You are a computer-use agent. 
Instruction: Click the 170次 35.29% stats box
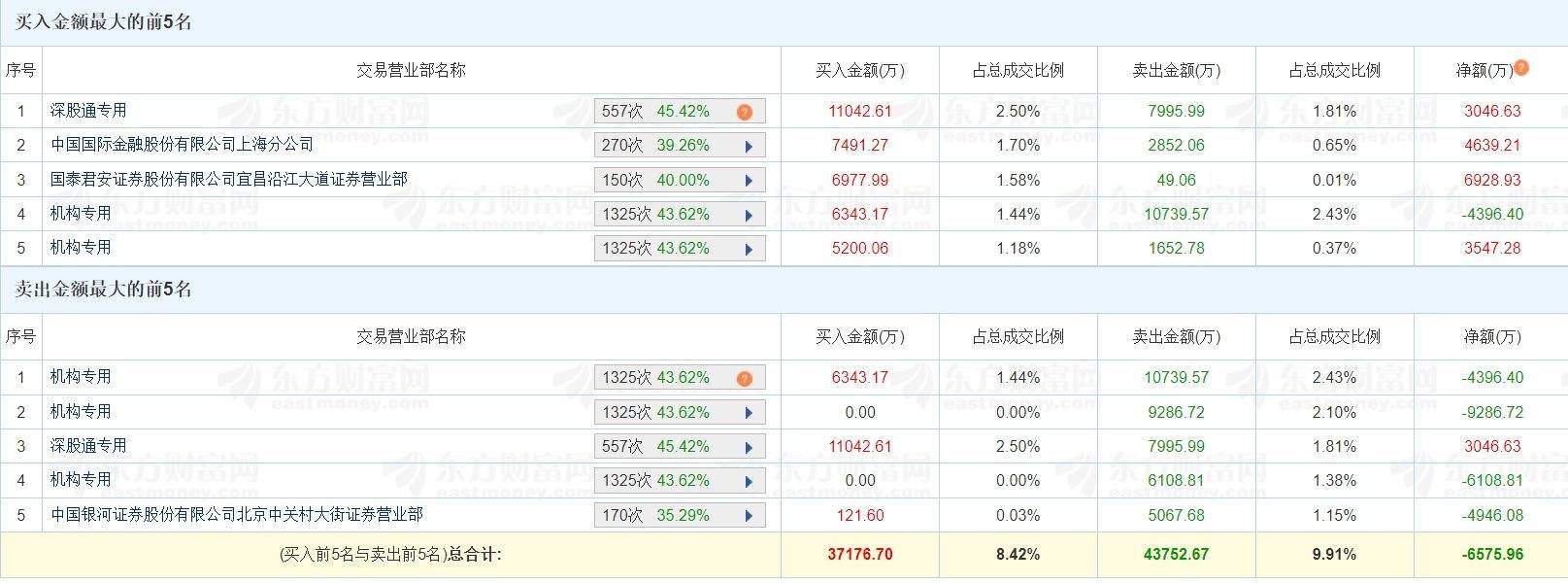(x=668, y=515)
